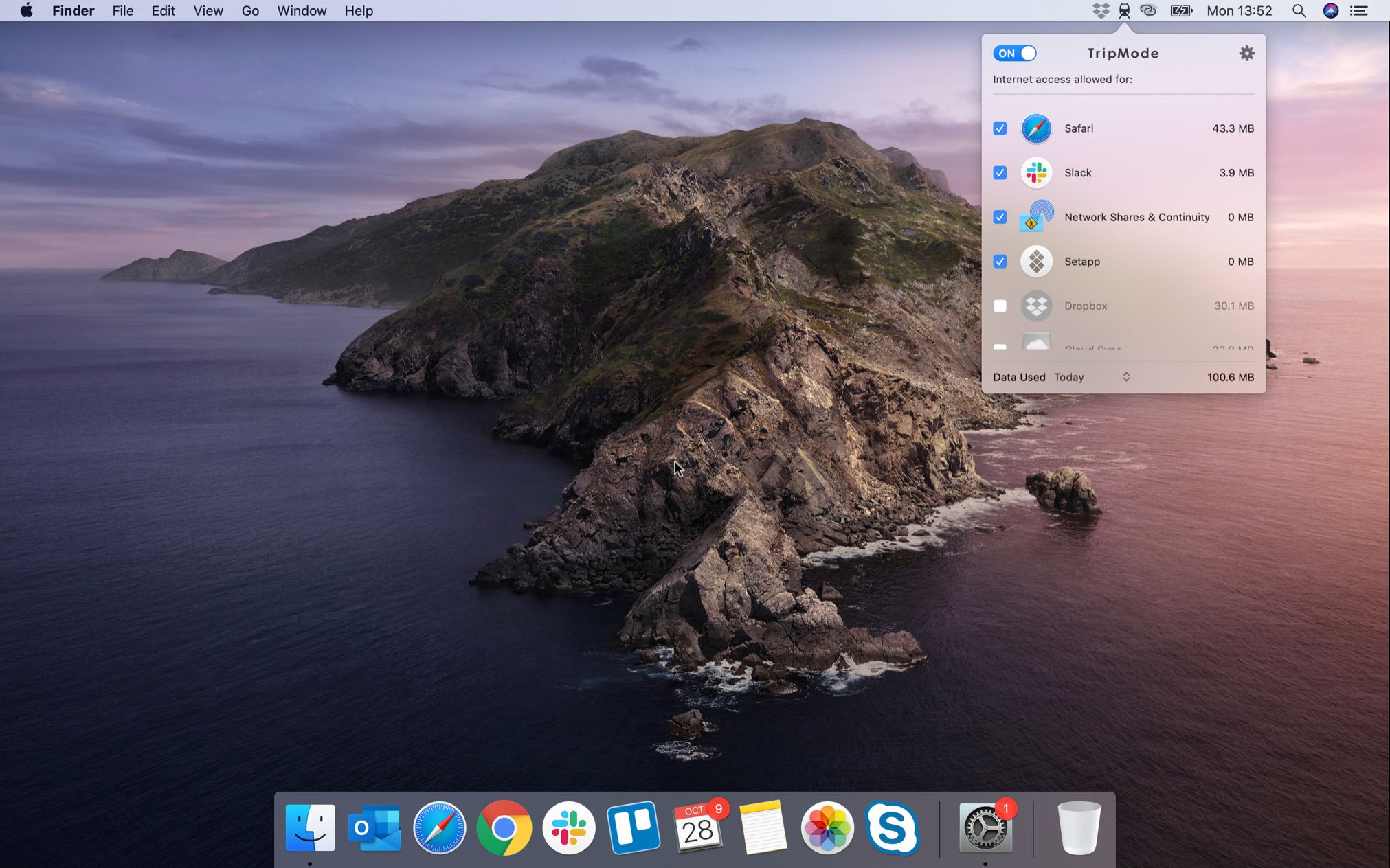Launch Safari from the Dock
The height and width of the screenshot is (868, 1390).
coord(439,827)
